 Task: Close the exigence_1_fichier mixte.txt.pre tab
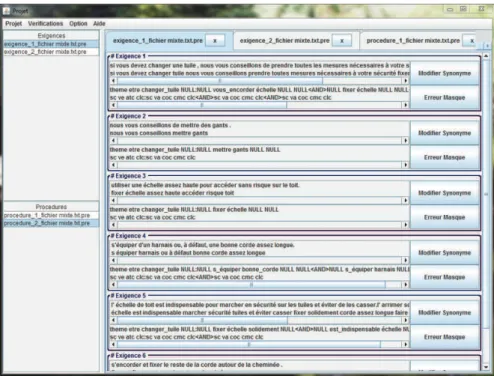(x=215, y=41)
